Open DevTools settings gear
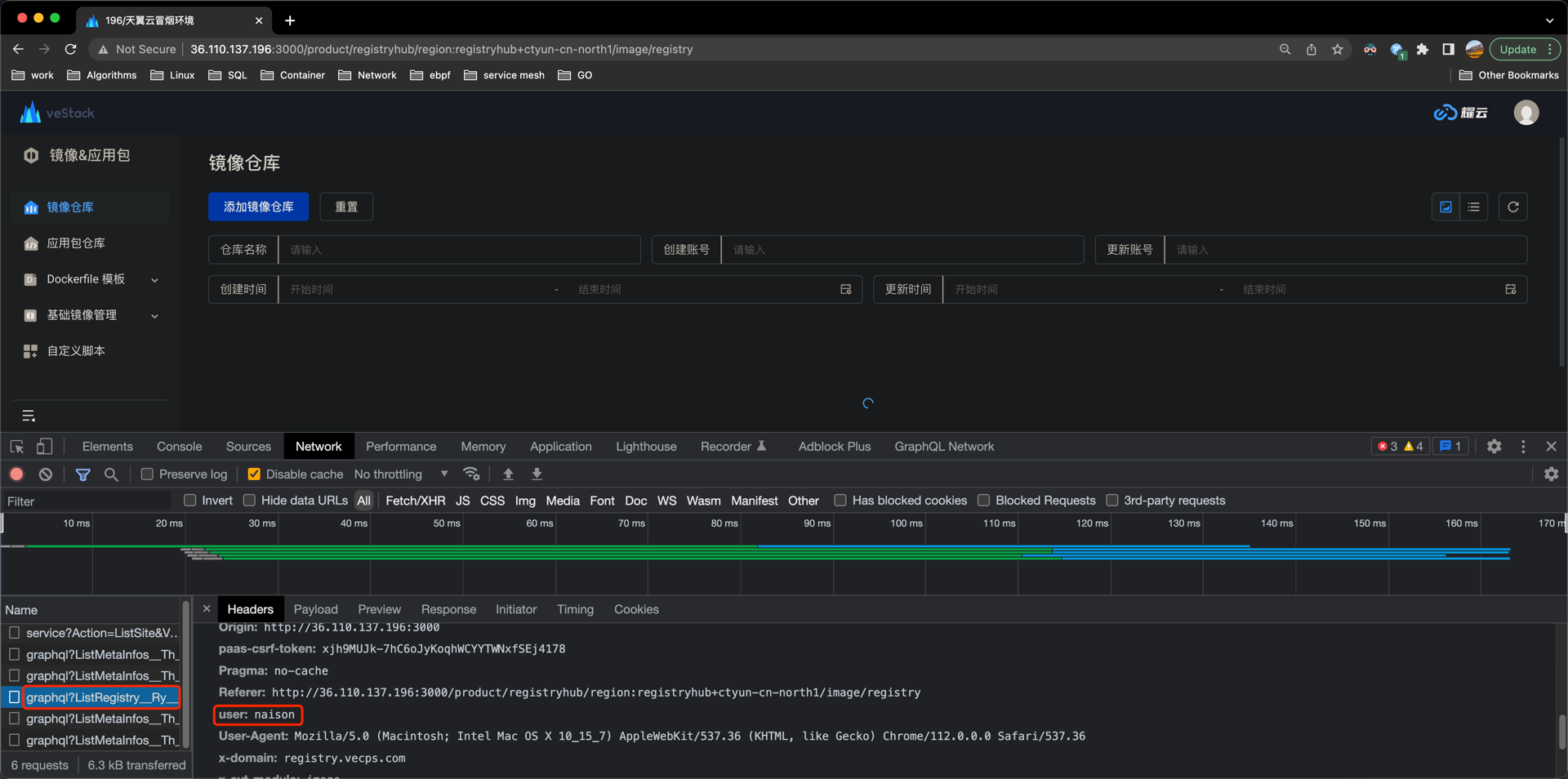 click(x=1494, y=447)
